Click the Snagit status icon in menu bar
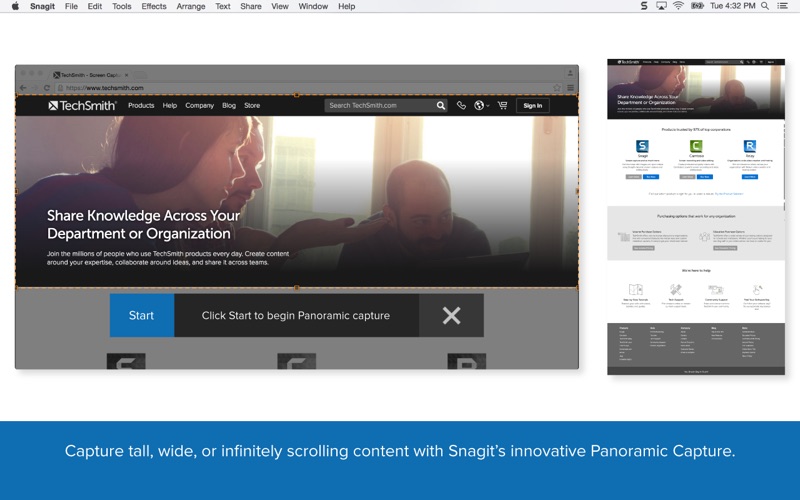The image size is (800, 500). pos(644,6)
